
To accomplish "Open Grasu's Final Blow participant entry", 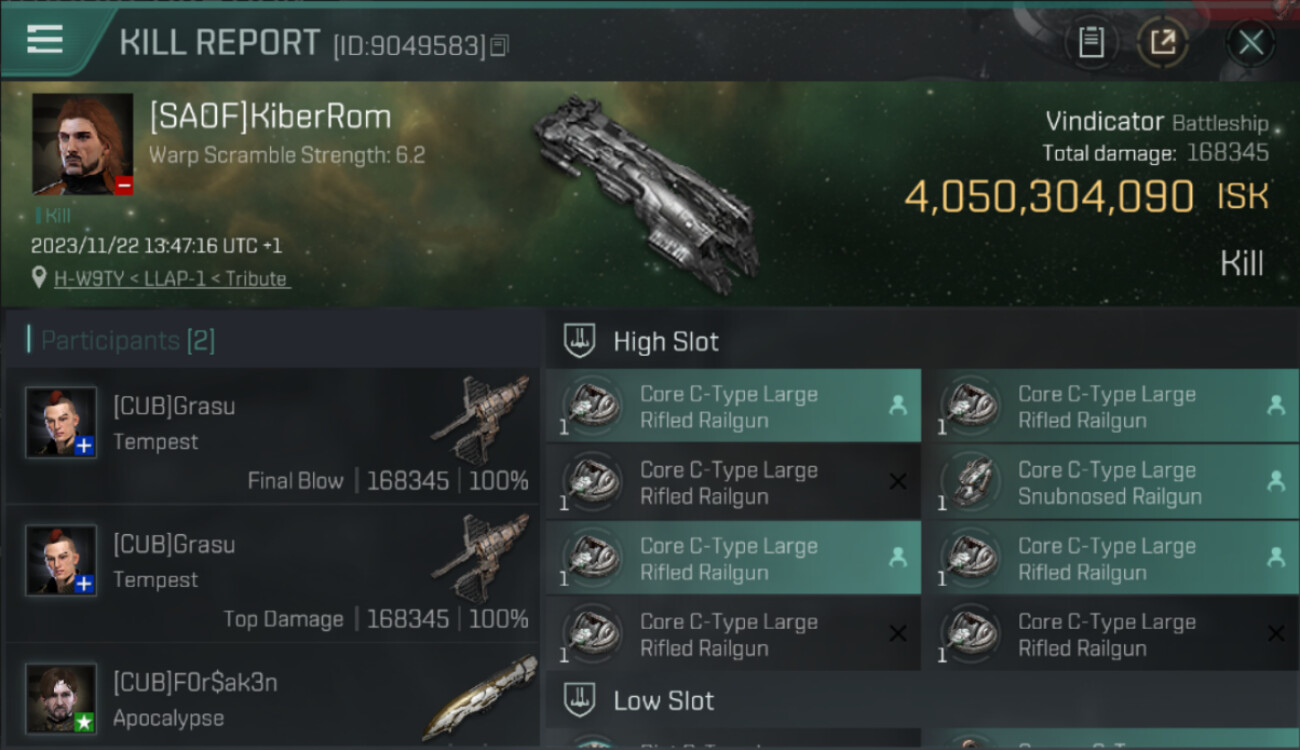I will pos(273,435).
